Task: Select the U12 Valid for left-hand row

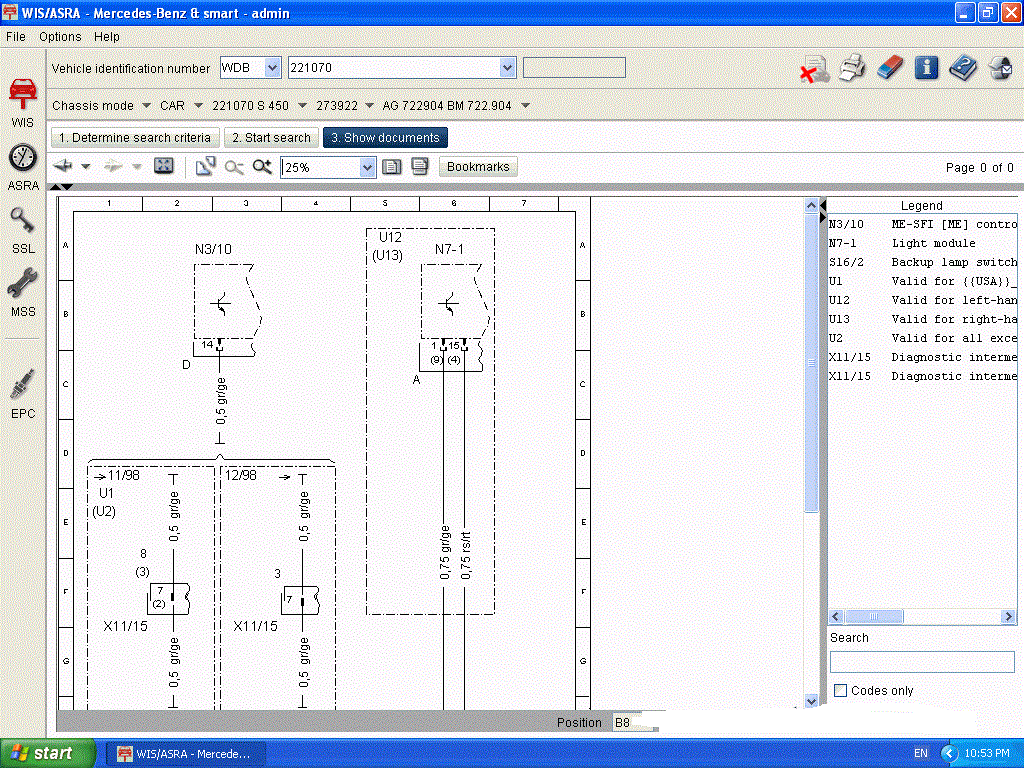Action: click(922, 300)
